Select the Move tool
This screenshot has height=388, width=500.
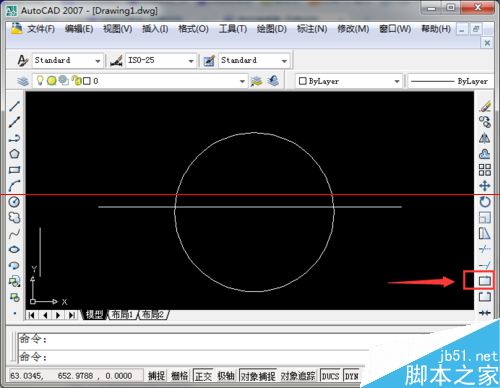point(485,186)
